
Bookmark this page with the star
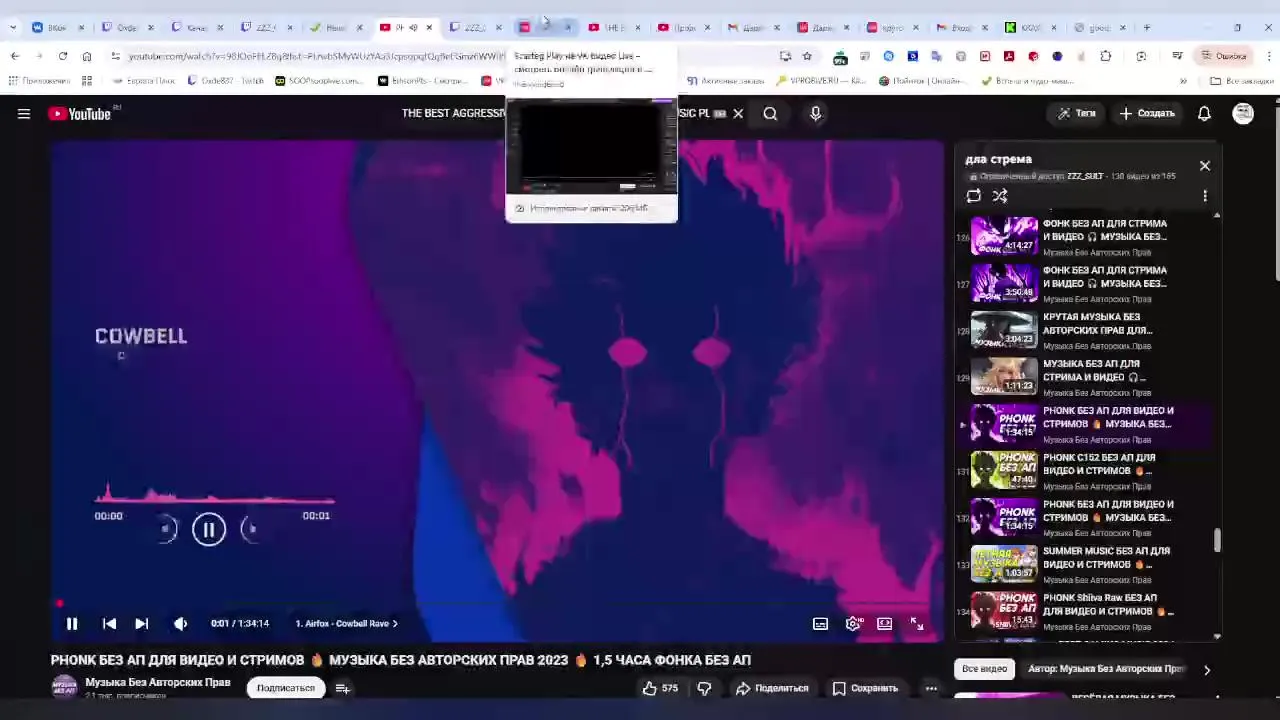(x=807, y=56)
